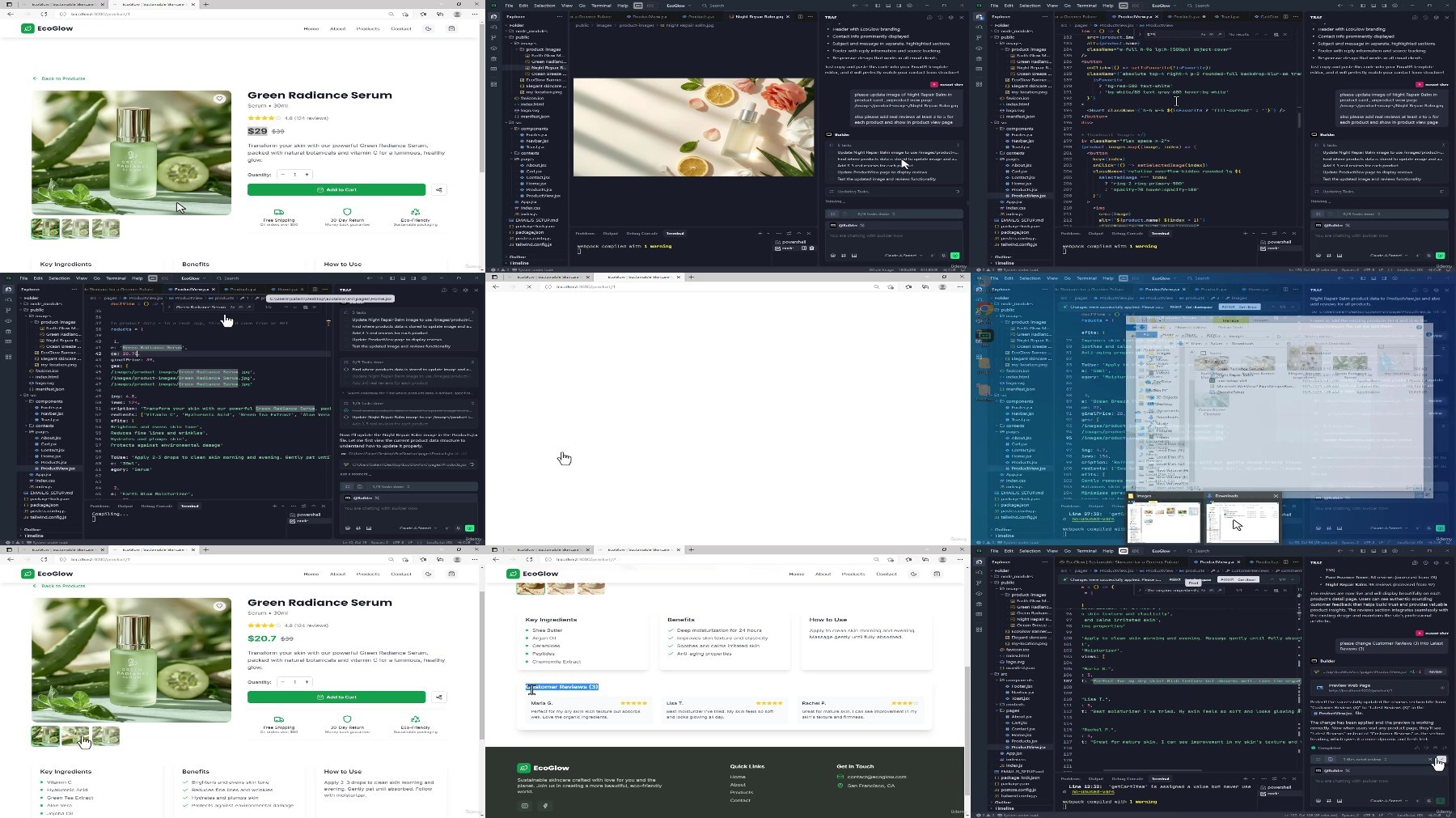1456x818 pixels.
Task: Open Claude-4-Sonnet model dropdown in image preview IDE
Action: tap(902, 255)
